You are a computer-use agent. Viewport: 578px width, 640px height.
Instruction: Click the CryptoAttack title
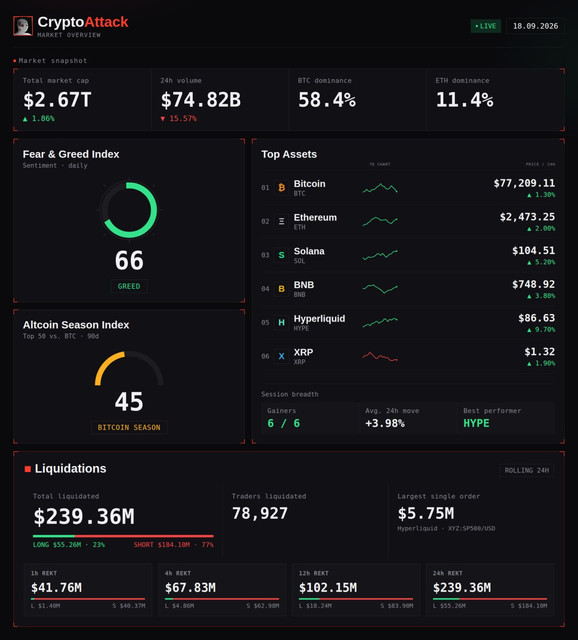click(83, 22)
